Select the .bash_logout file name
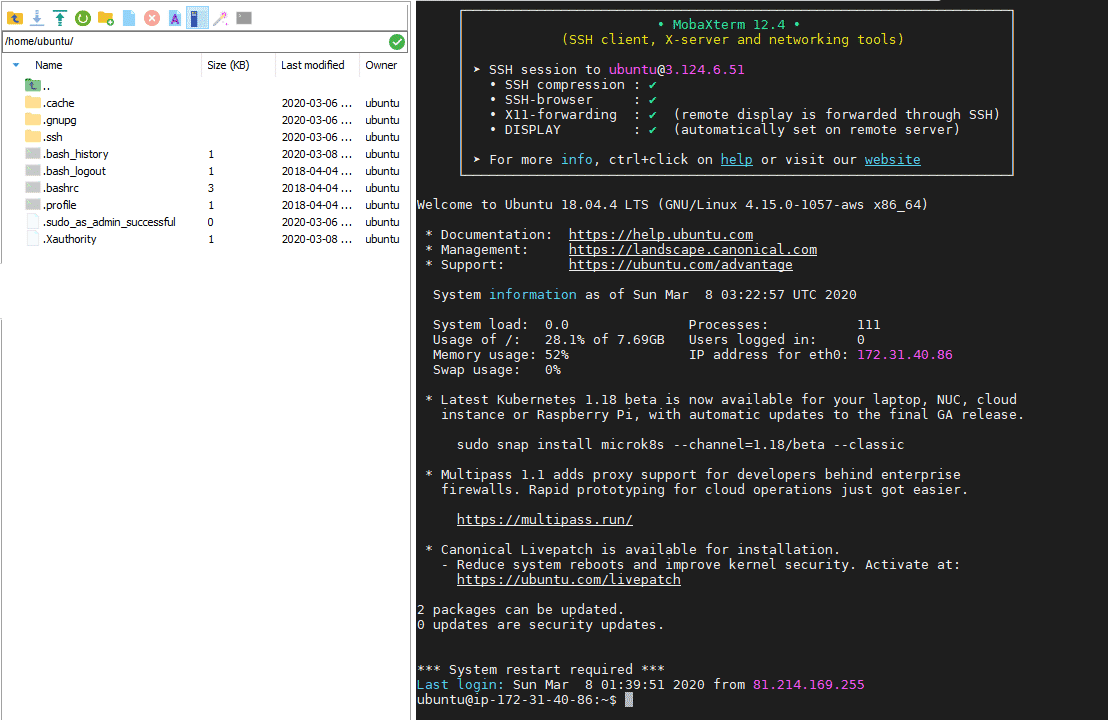This screenshot has height=720, width=1108. point(74,171)
